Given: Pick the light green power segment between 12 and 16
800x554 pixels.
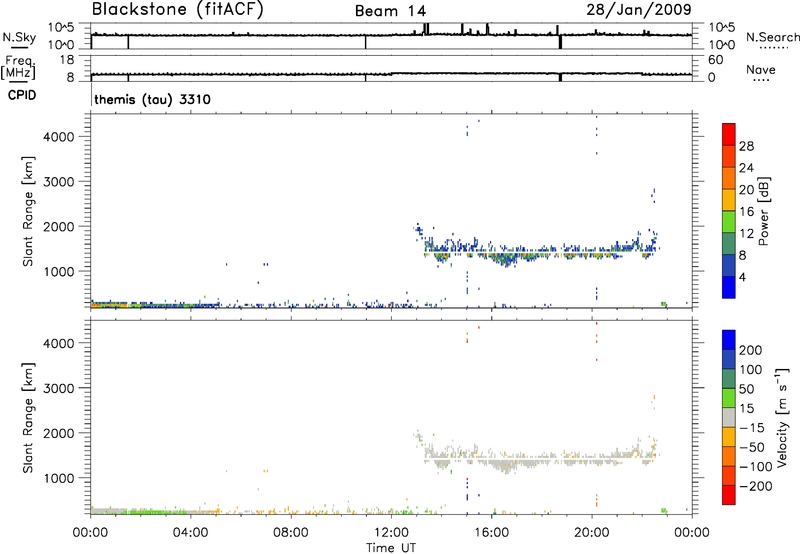Looking at the screenshot, I should (729, 222).
